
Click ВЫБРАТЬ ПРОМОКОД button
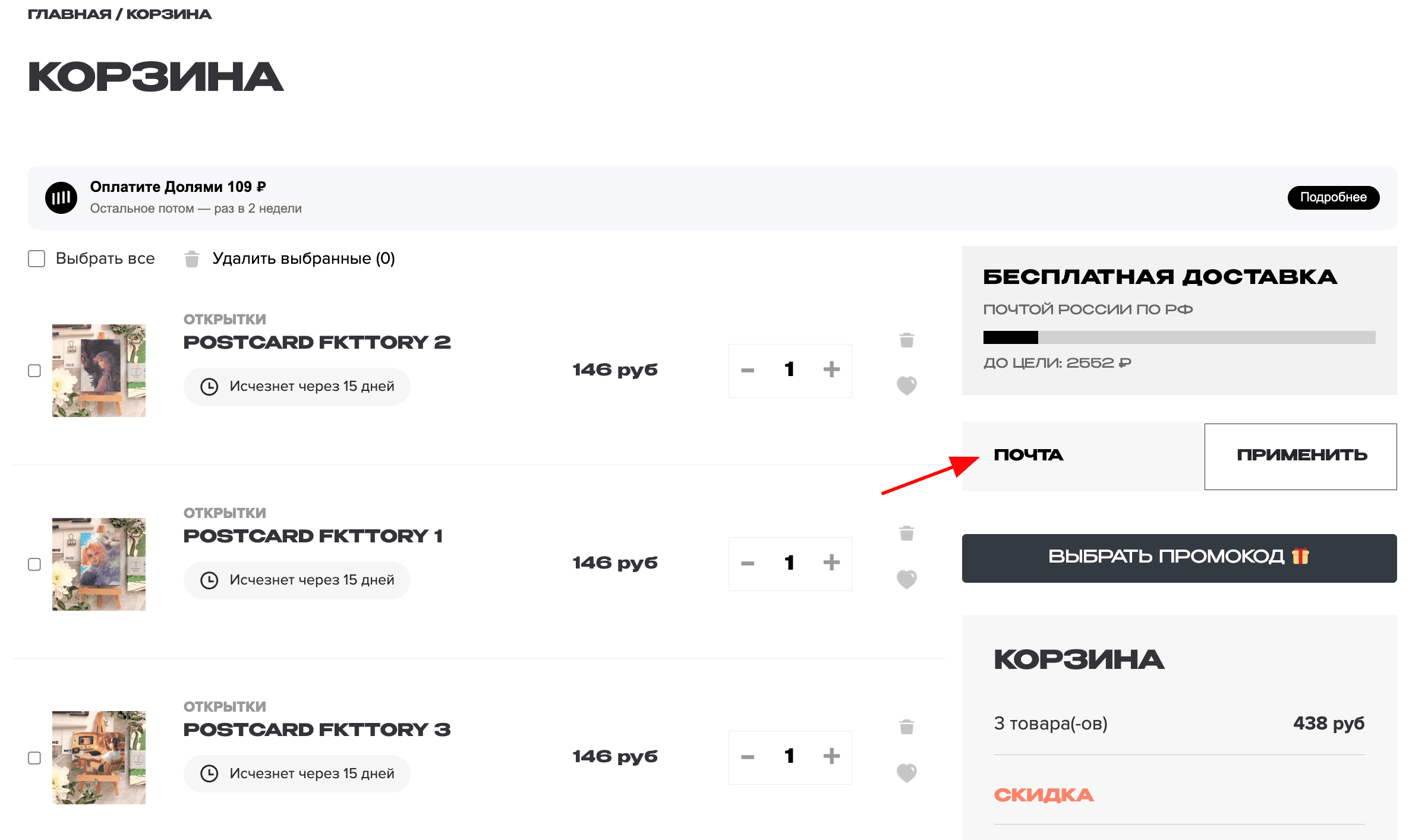click(x=1178, y=558)
